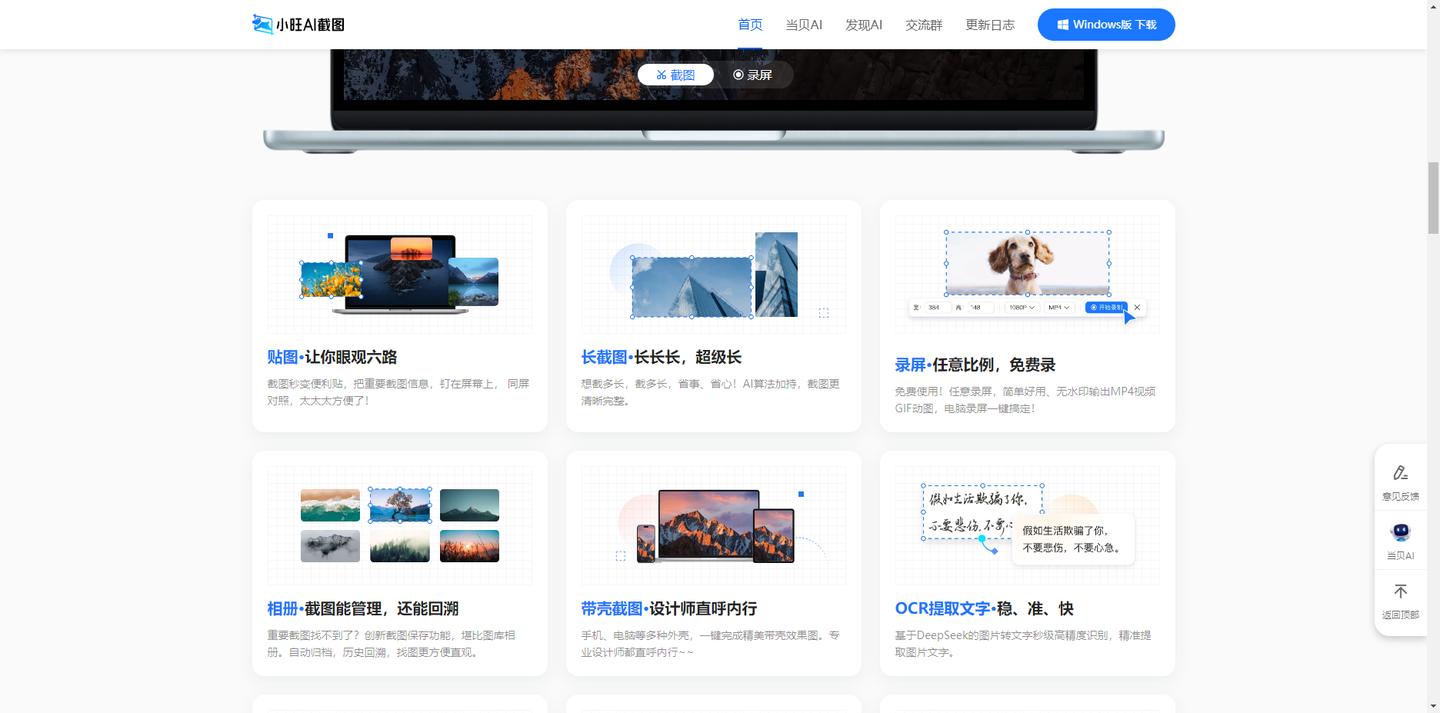
Task: Click Windows版 下载 download button
Action: point(1106,25)
